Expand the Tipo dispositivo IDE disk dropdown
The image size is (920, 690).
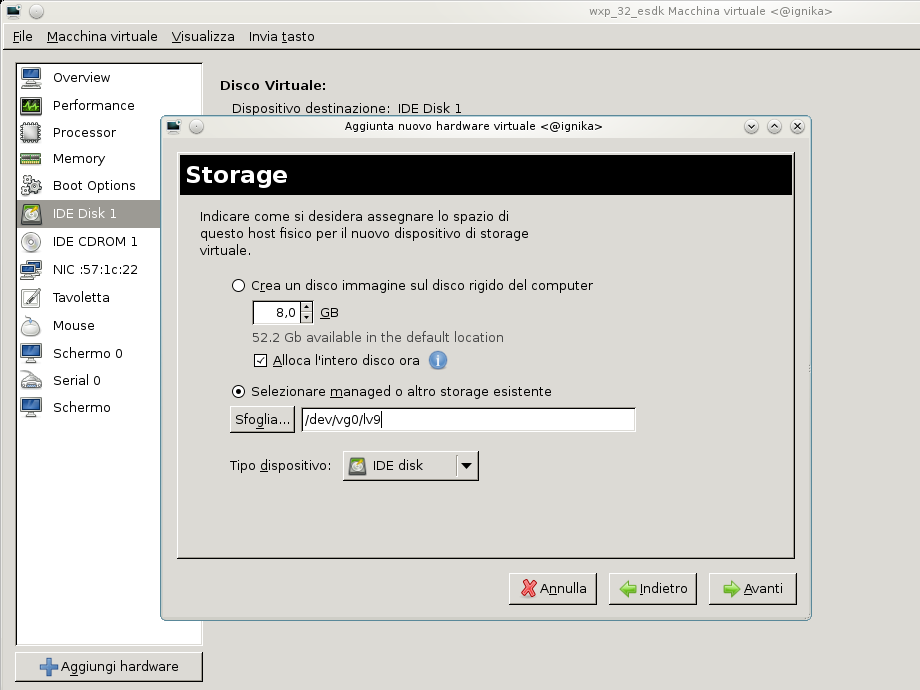466,466
